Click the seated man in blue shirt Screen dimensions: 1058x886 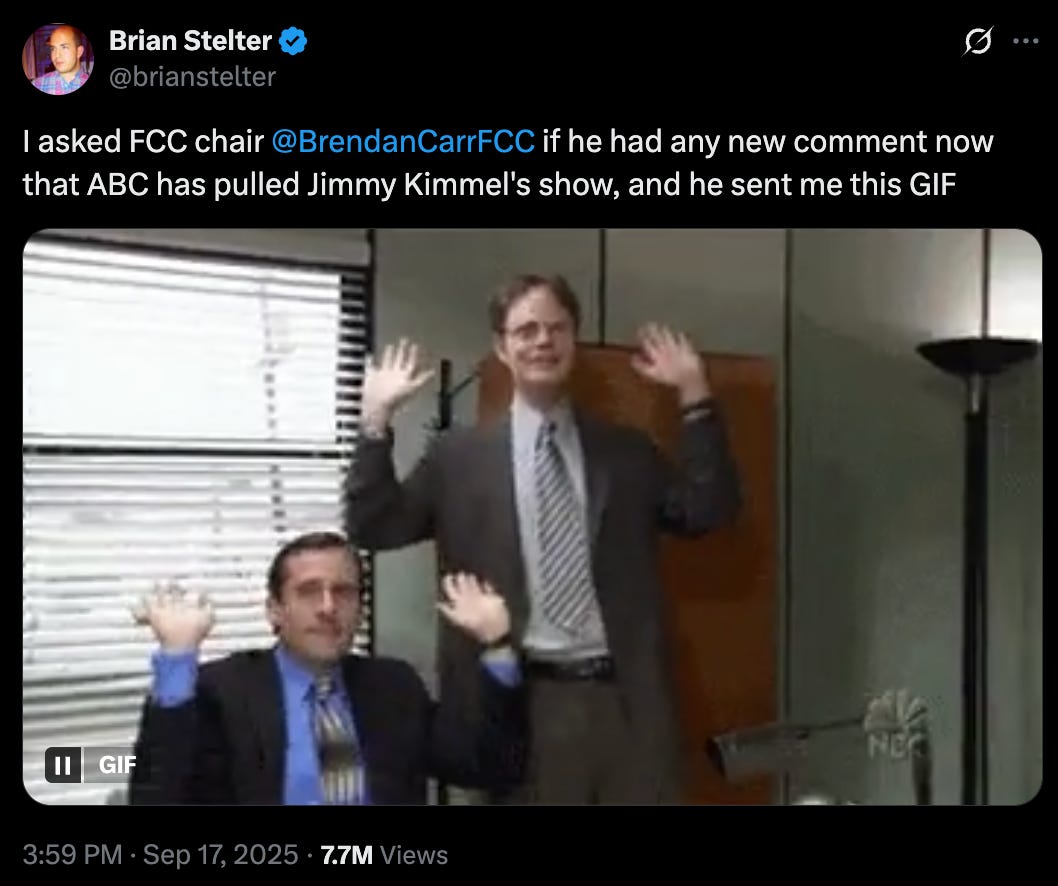324,675
